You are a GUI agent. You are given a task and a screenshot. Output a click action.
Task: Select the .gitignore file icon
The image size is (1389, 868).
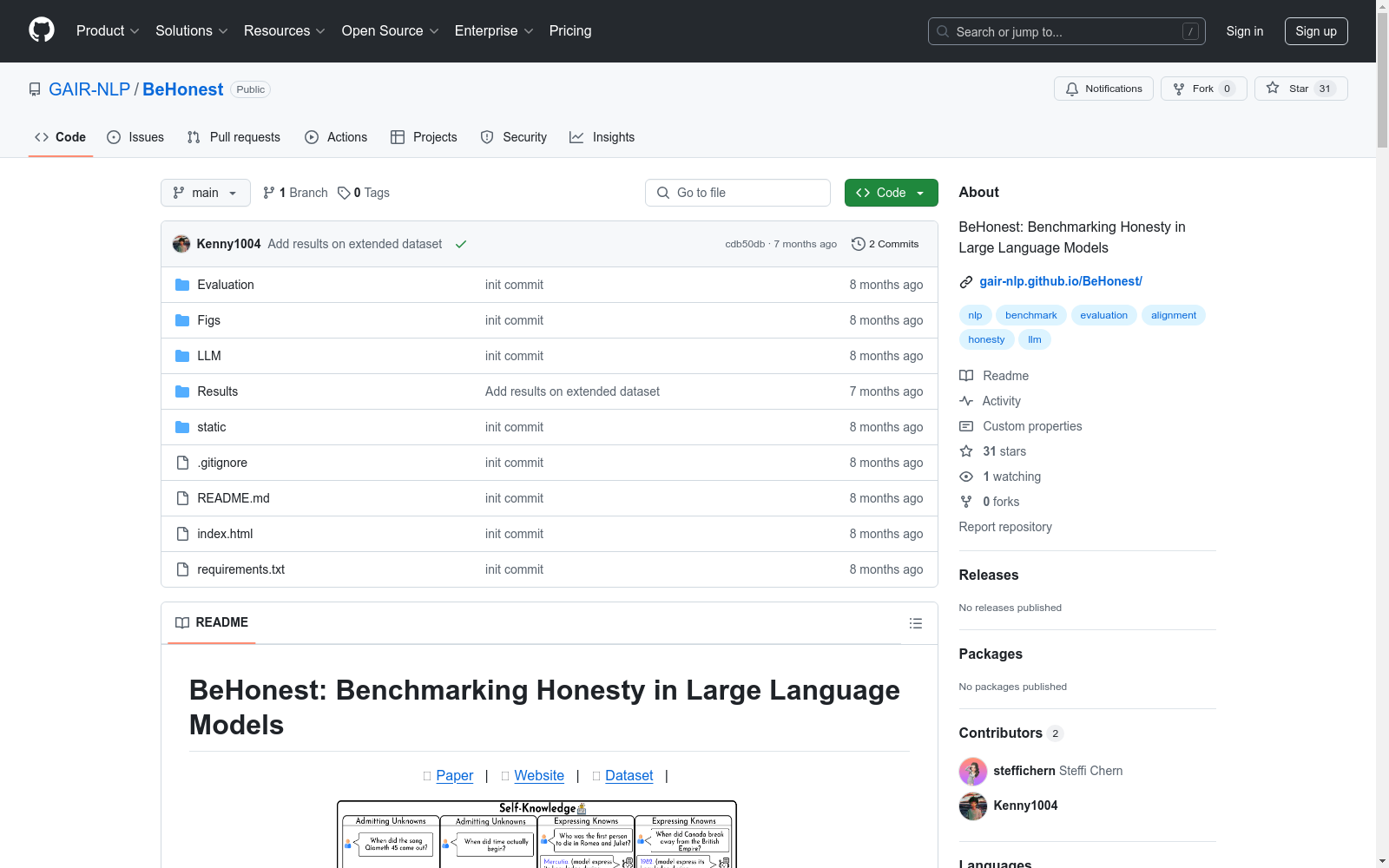click(x=182, y=463)
